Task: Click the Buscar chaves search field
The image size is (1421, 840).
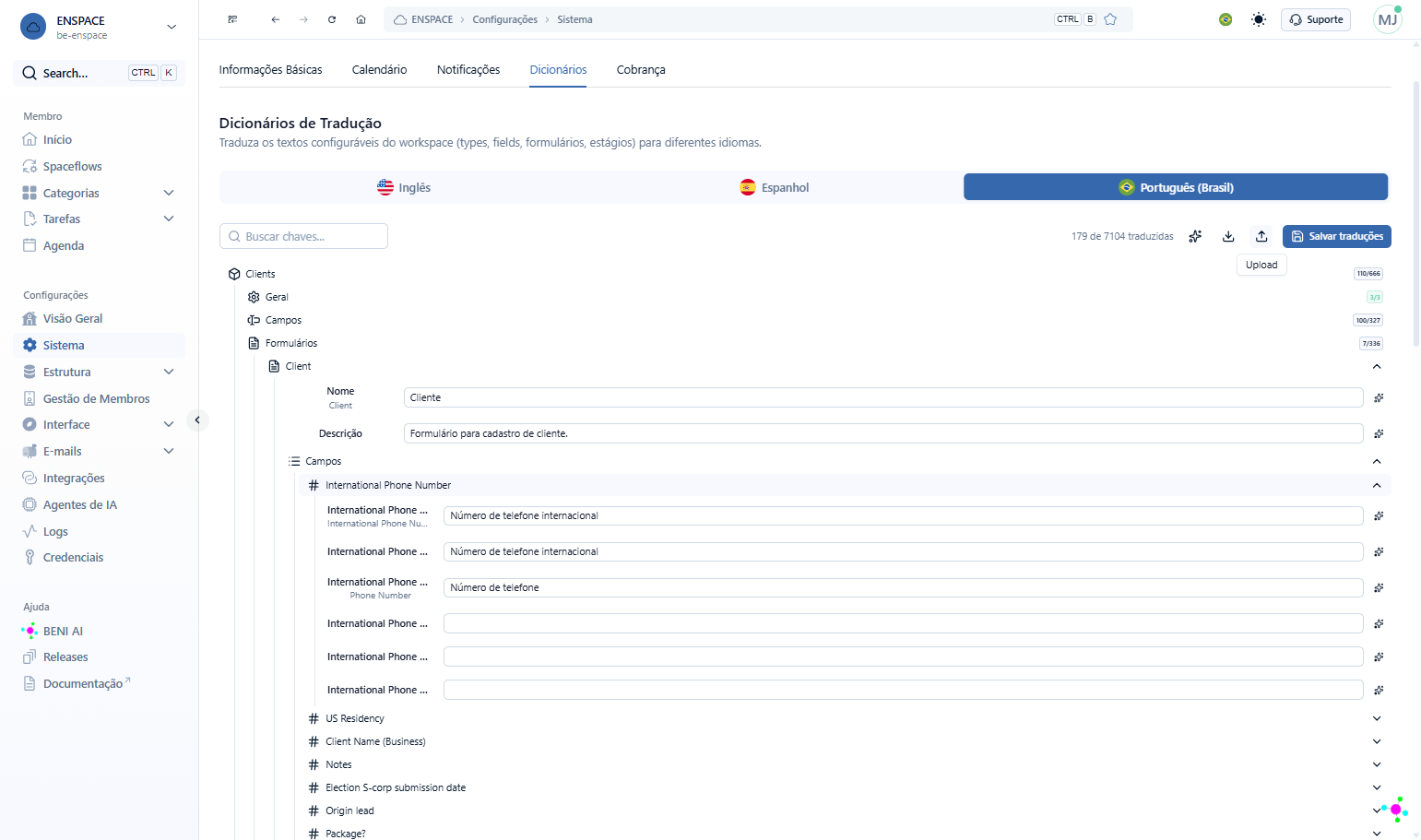Action: click(x=303, y=236)
